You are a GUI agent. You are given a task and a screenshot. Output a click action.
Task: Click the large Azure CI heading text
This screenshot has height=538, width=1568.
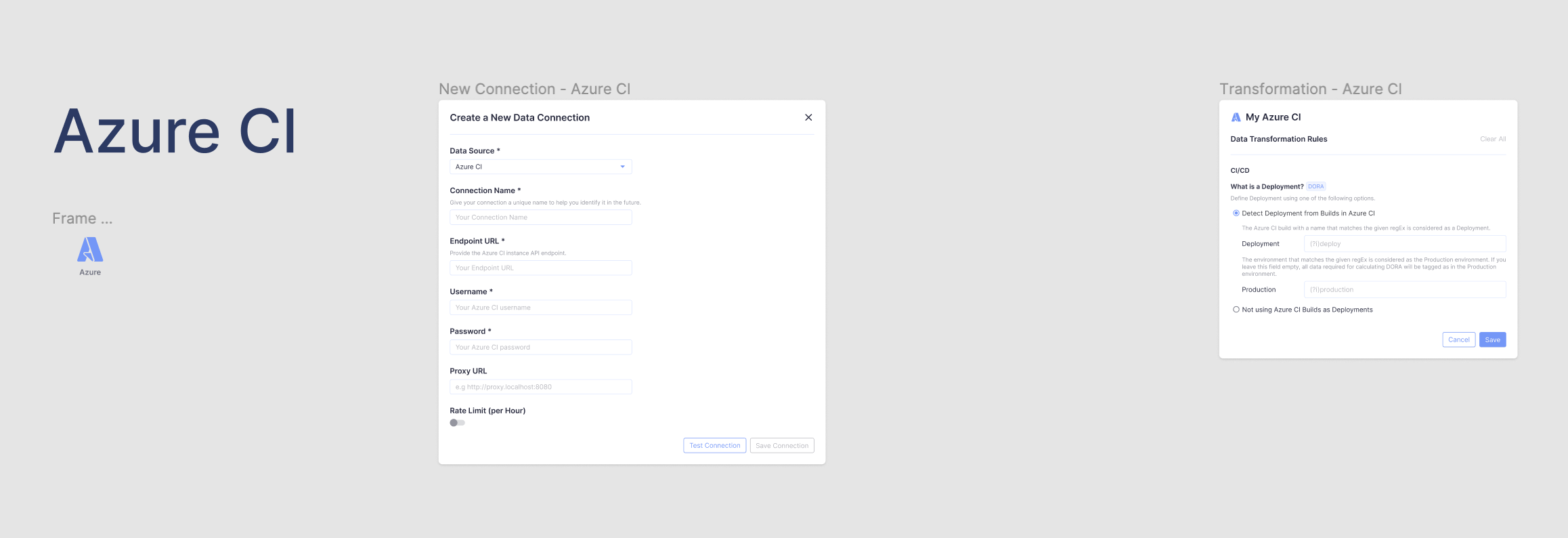tap(175, 131)
